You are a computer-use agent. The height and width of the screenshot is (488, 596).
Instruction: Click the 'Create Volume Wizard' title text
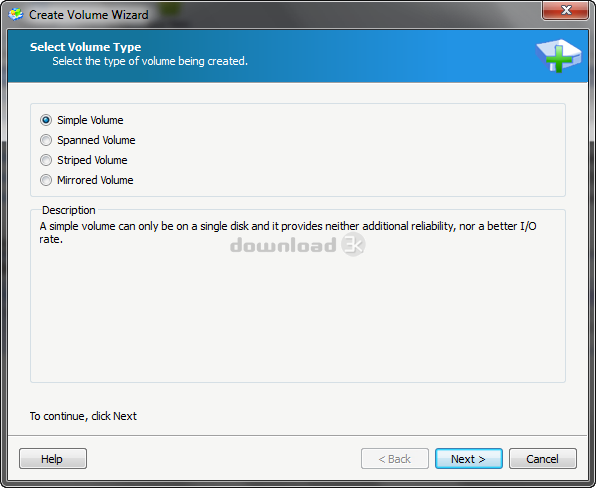click(x=89, y=14)
